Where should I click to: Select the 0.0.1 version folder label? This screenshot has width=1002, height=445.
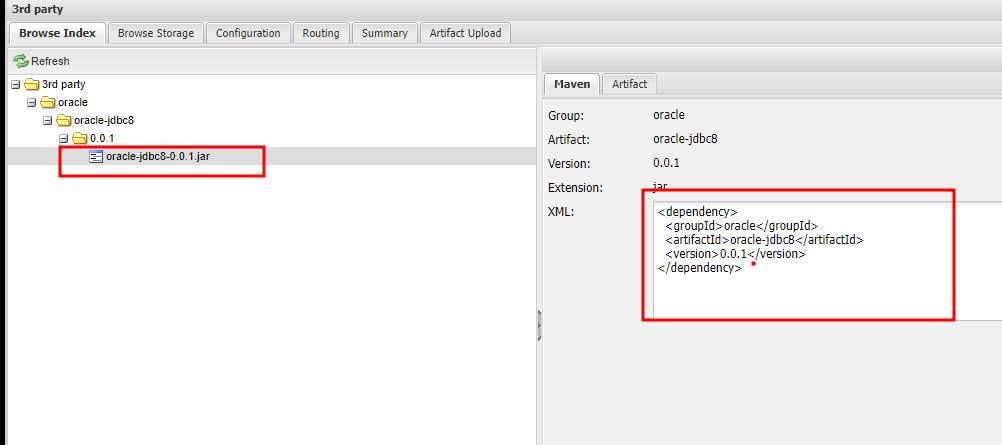click(102, 138)
